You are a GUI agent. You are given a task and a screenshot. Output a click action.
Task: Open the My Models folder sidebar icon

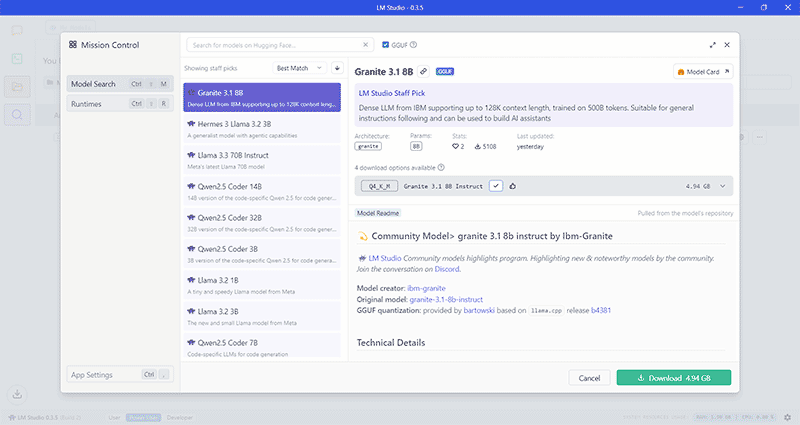(17, 87)
